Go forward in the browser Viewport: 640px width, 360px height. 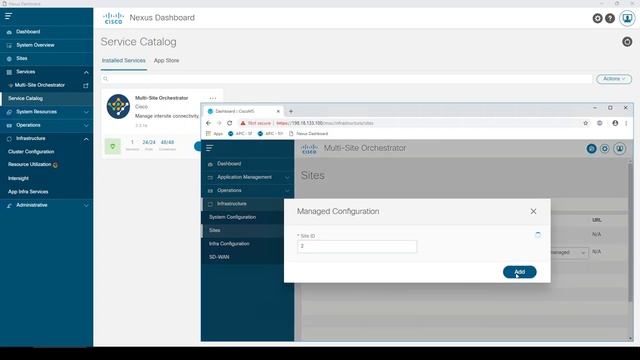pyautogui.click(x=219, y=123)
